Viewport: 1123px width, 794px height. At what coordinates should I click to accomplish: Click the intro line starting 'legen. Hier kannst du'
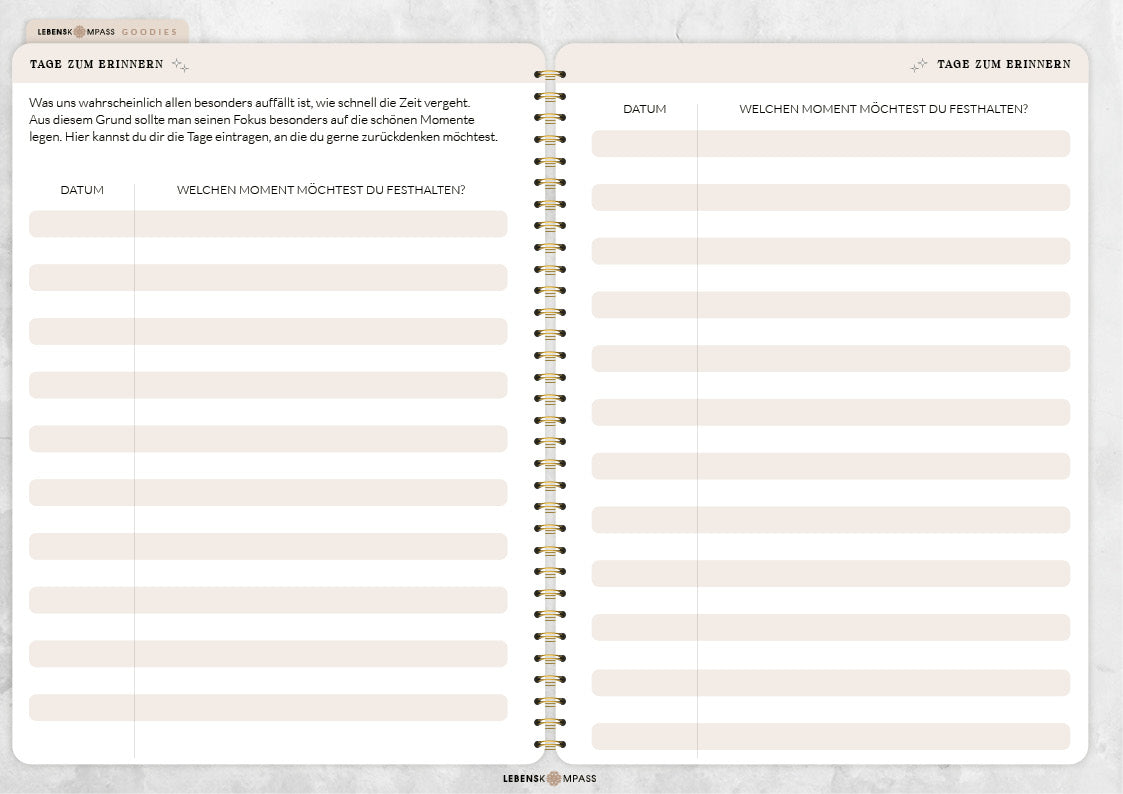tap(263, 137)
